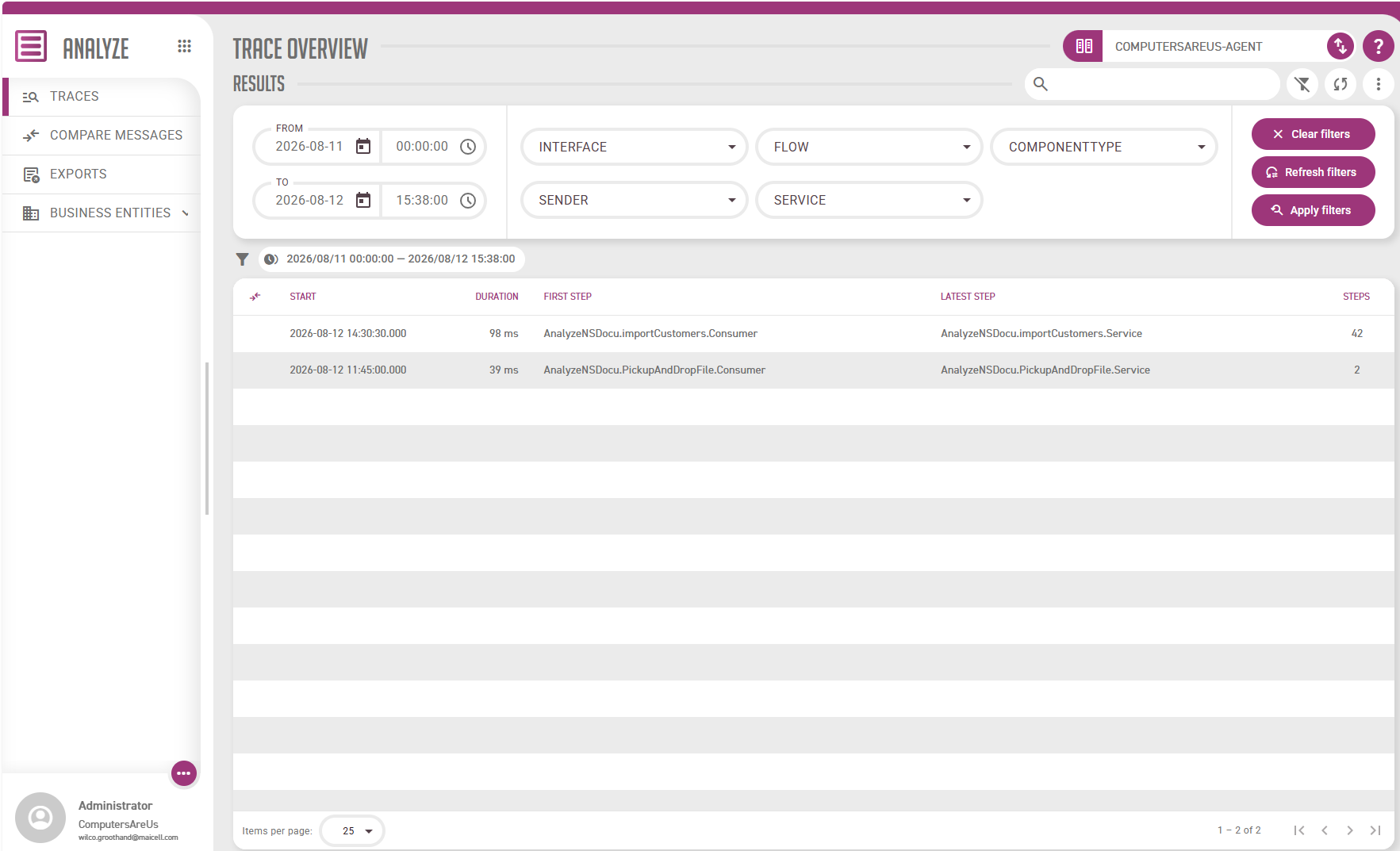
Task: Click the Clear filters button
Action: coord(1314,134)
